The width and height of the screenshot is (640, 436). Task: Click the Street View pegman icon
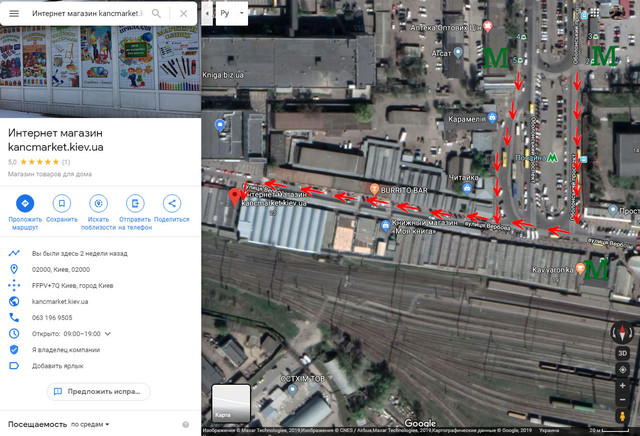[622, 416]
